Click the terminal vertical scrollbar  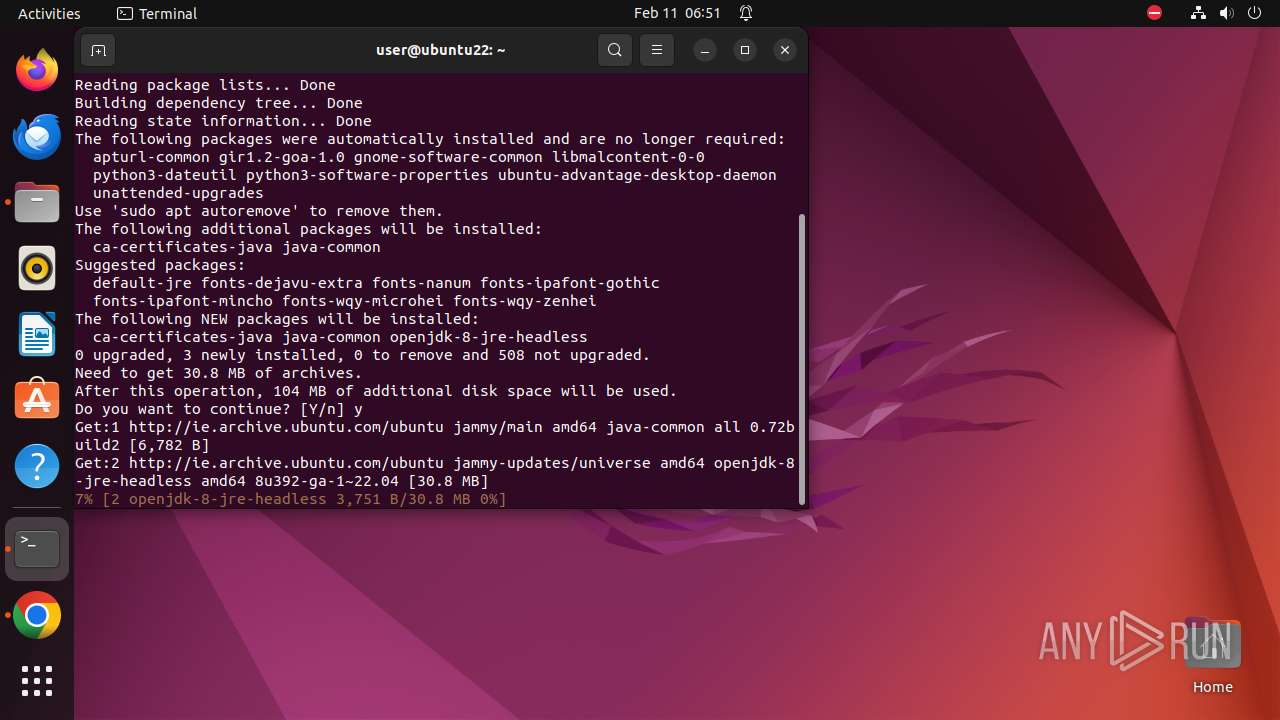802,358
